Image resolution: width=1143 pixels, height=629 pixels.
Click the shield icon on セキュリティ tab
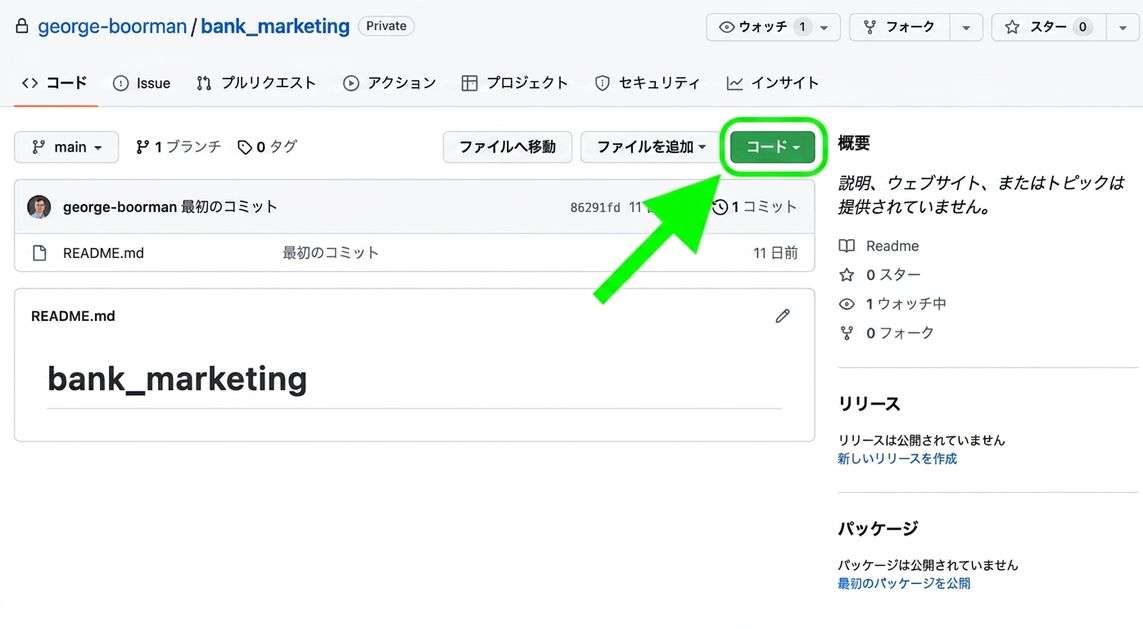coord(602,83)
